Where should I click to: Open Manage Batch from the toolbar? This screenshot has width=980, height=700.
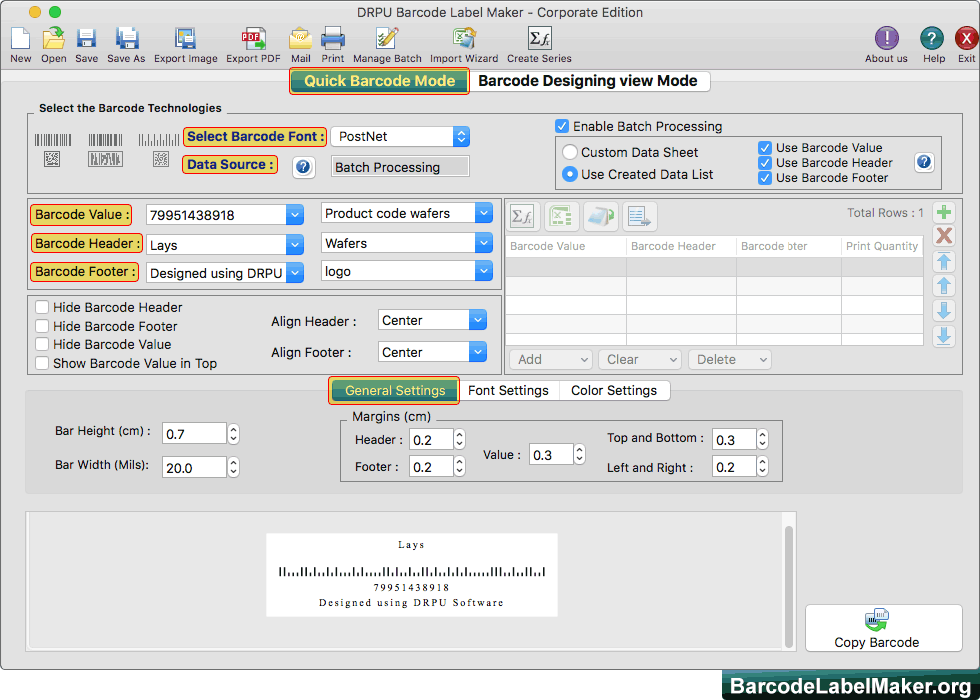[x=387, y=39]
